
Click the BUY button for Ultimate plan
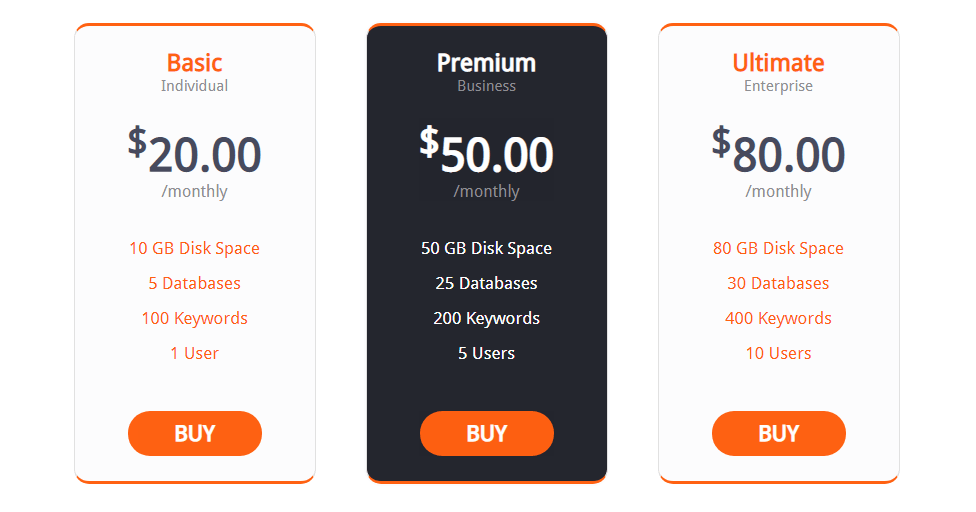pos(779,433)
